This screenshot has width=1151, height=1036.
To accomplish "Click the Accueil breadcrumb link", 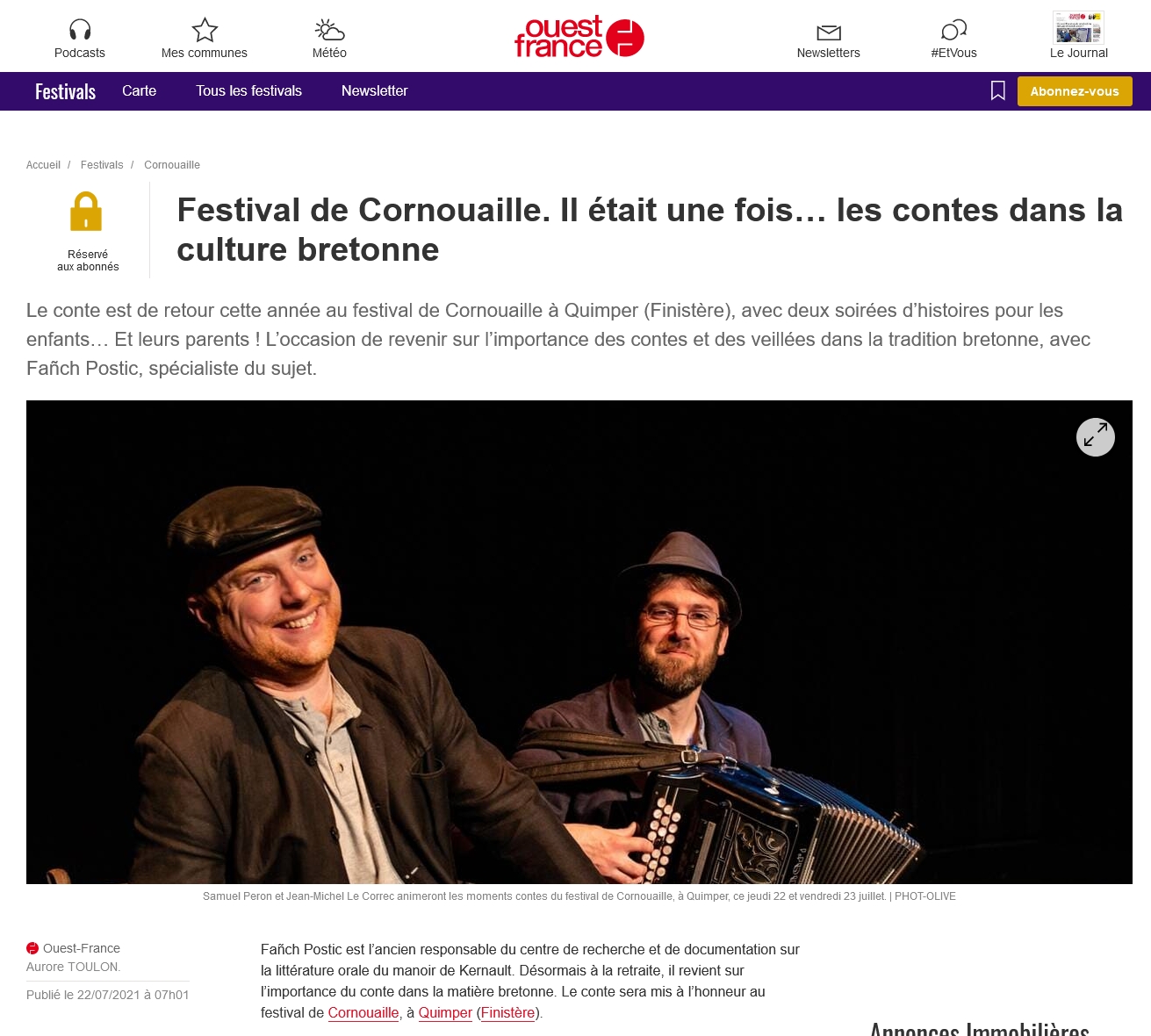I will (43, 165).
